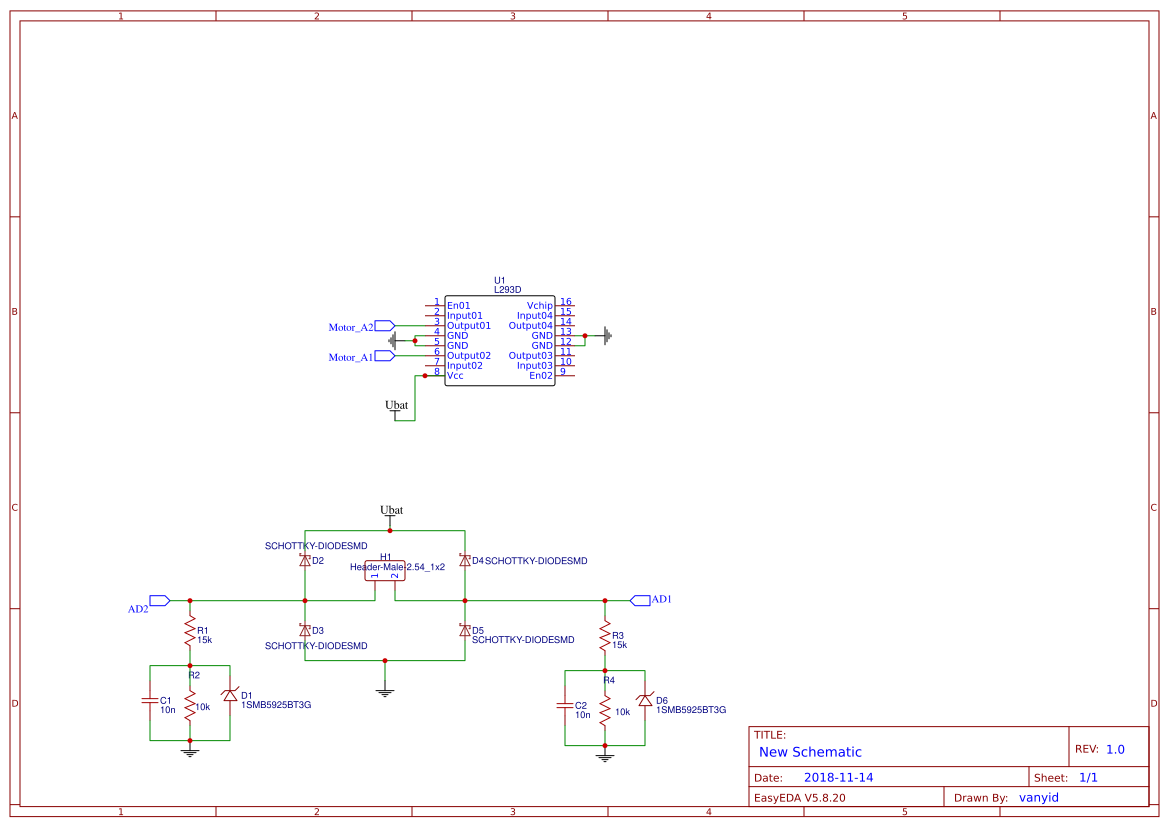
Task: Select resistor R1 15k
Action: (x=189, y=632)
